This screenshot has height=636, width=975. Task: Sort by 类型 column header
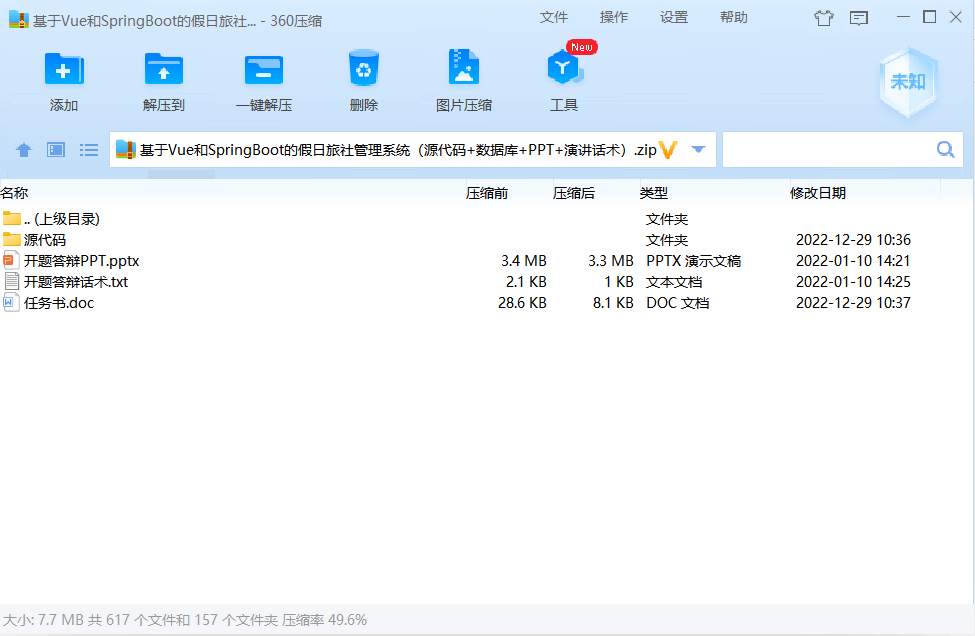[x=654, y=193]
